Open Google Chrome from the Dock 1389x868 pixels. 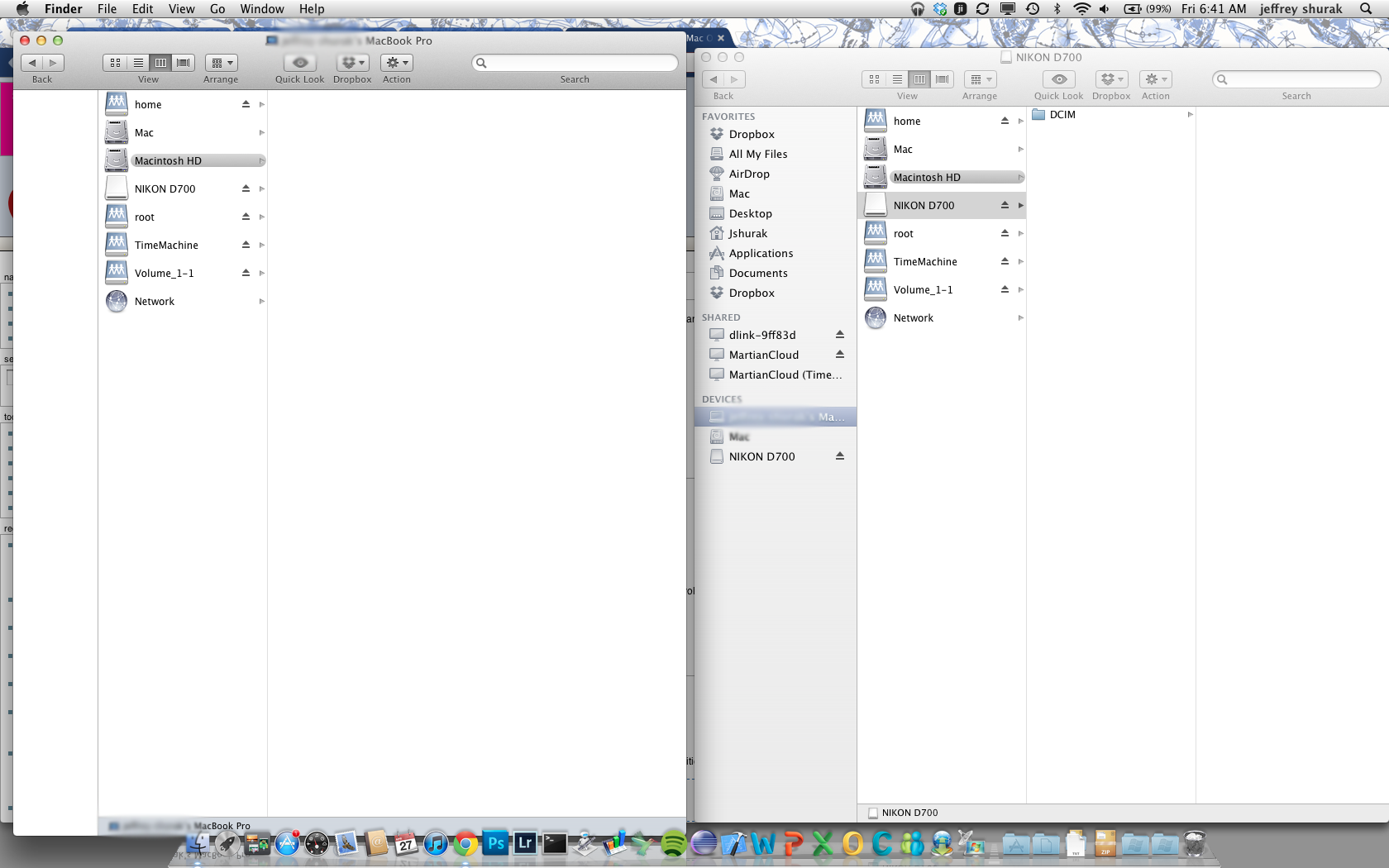coord(465,843)
